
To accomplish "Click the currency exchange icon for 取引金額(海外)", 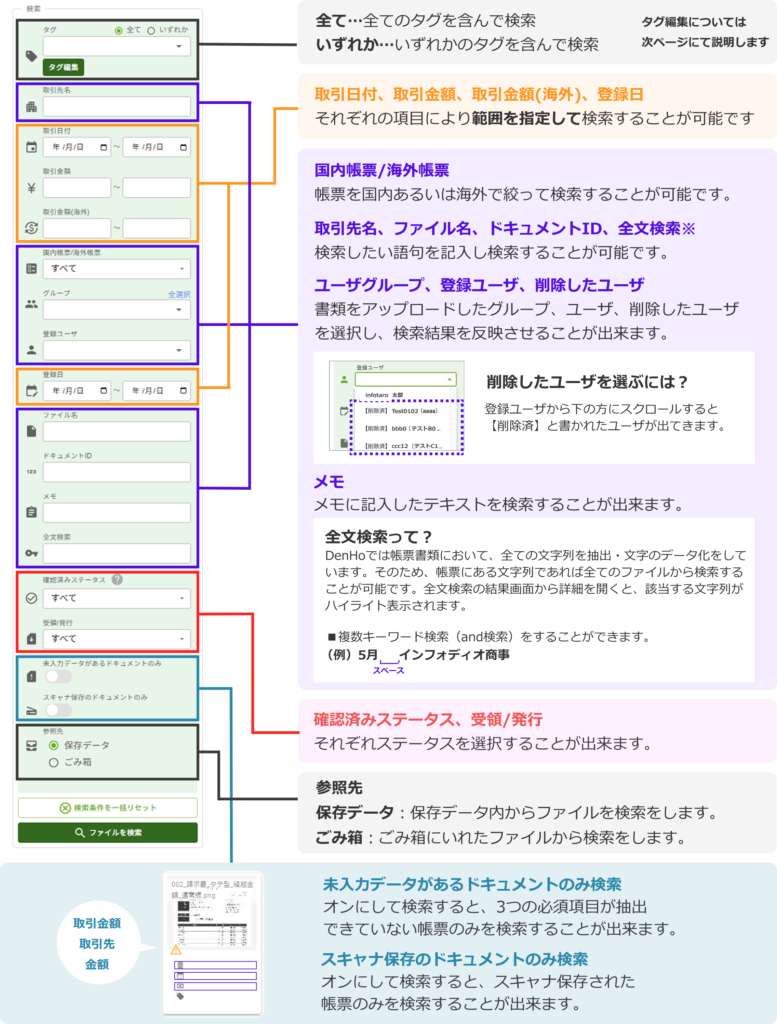I will 30,228.
